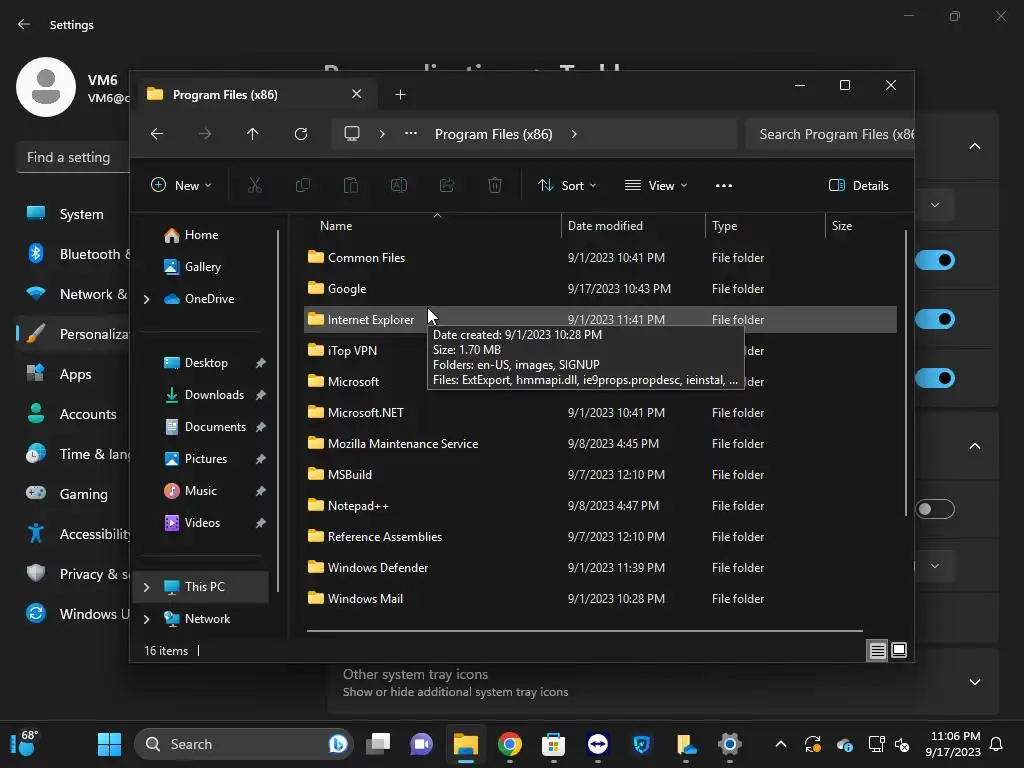Select the Google folder
The image size is (1024, 768).
point(600,289)
